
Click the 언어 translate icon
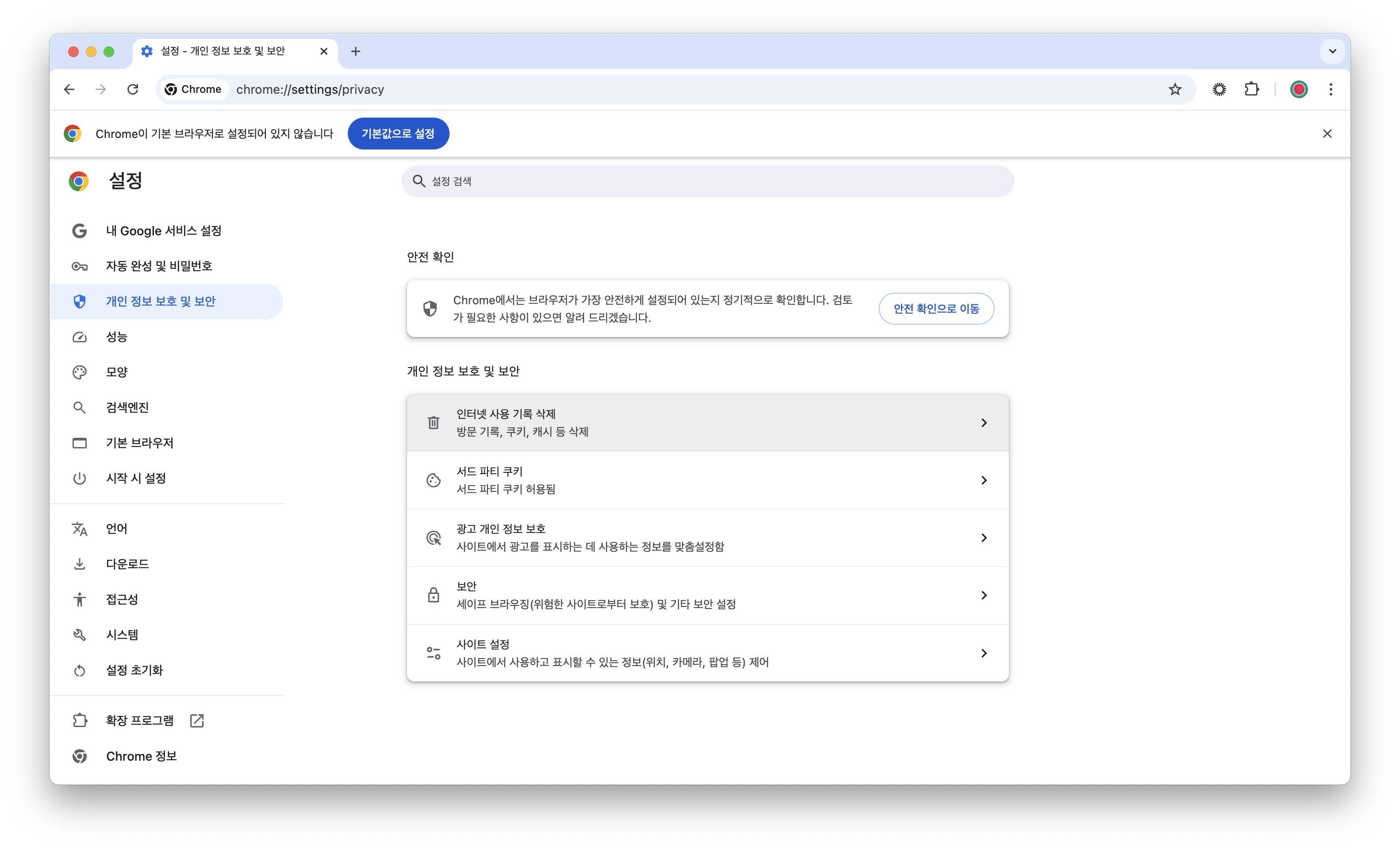tap(80, 528)
